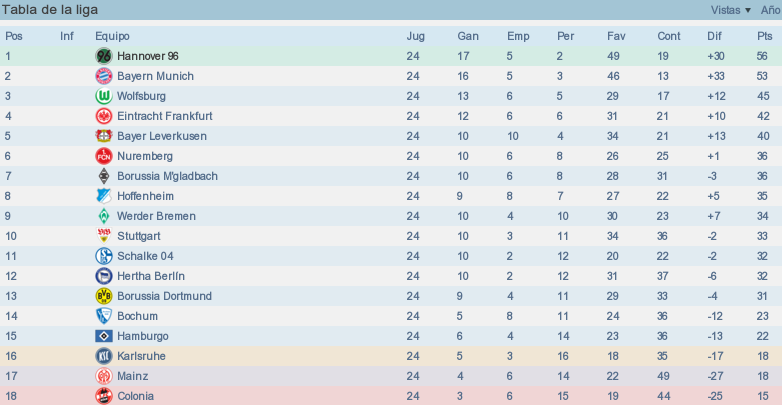Sort table by Equipo column header

(x=112, y=36)
